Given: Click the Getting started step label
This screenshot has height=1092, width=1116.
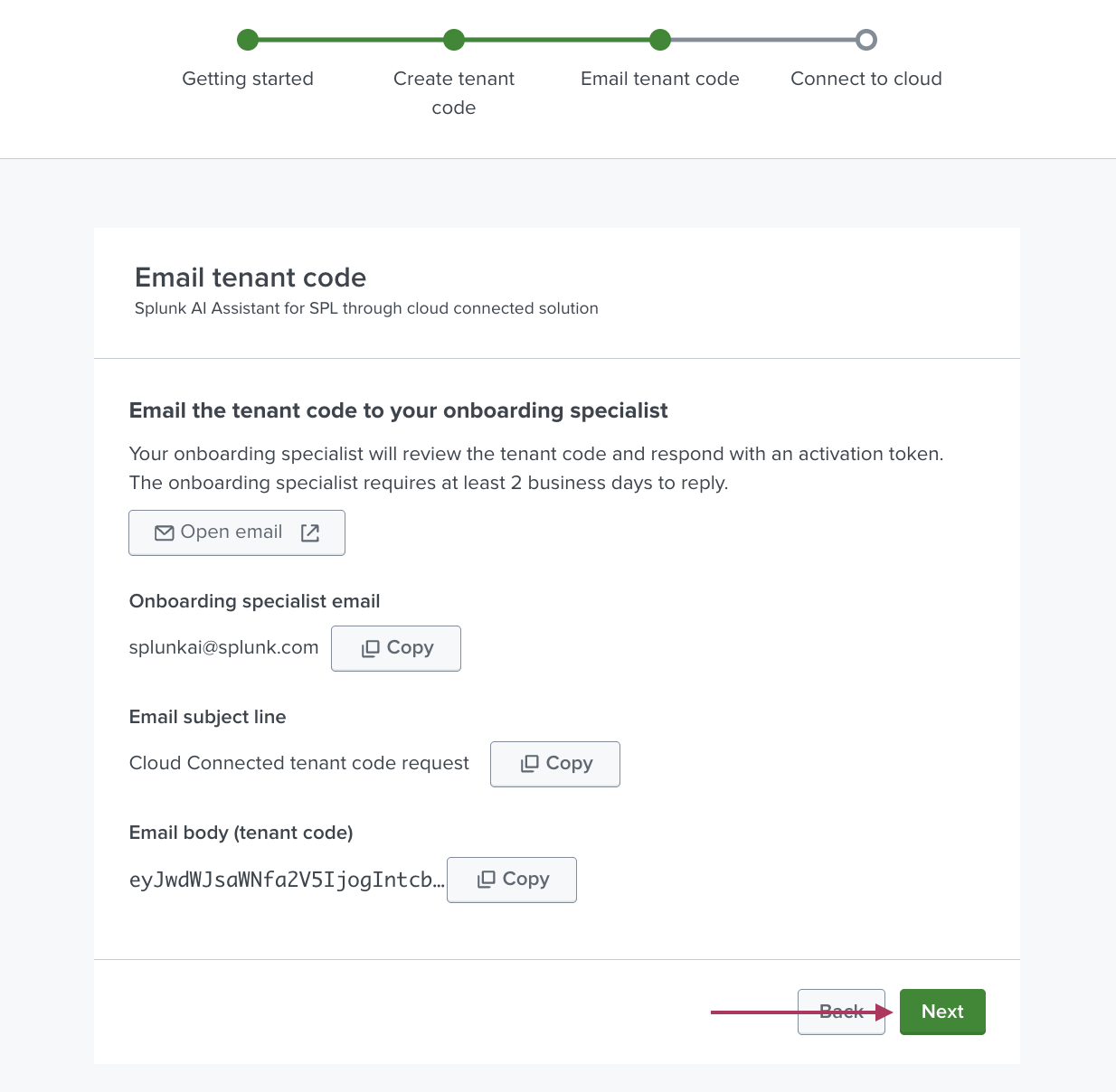Looking at the screenshot, I should point(248,79).
